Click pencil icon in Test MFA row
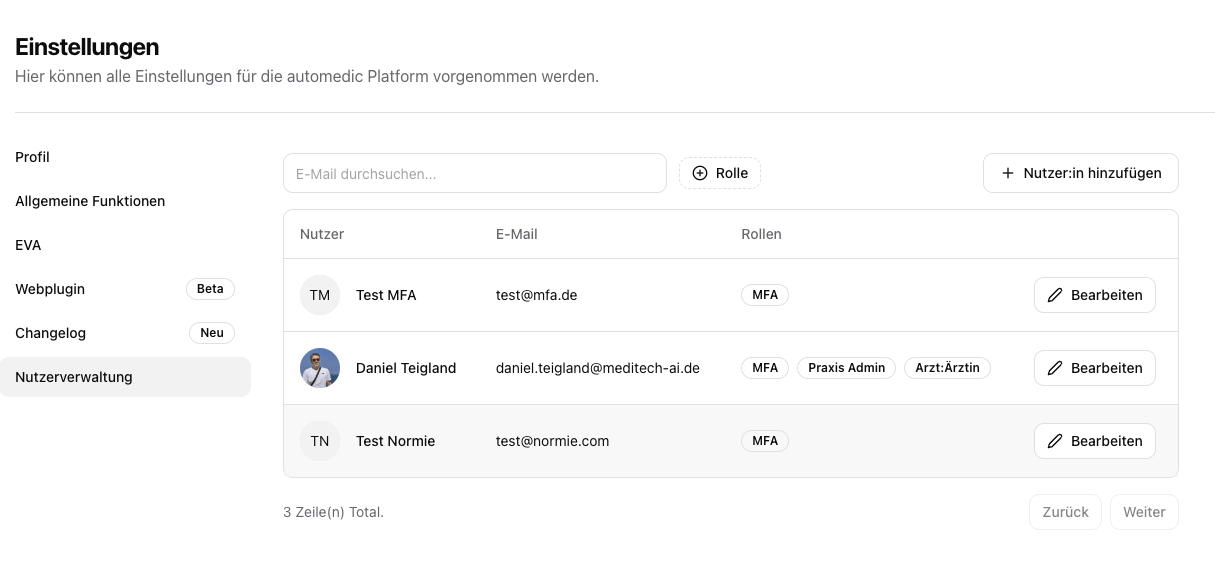The width and height of the screenshot is (1215, 581). pyautogui.click(x=1054, y=295)
